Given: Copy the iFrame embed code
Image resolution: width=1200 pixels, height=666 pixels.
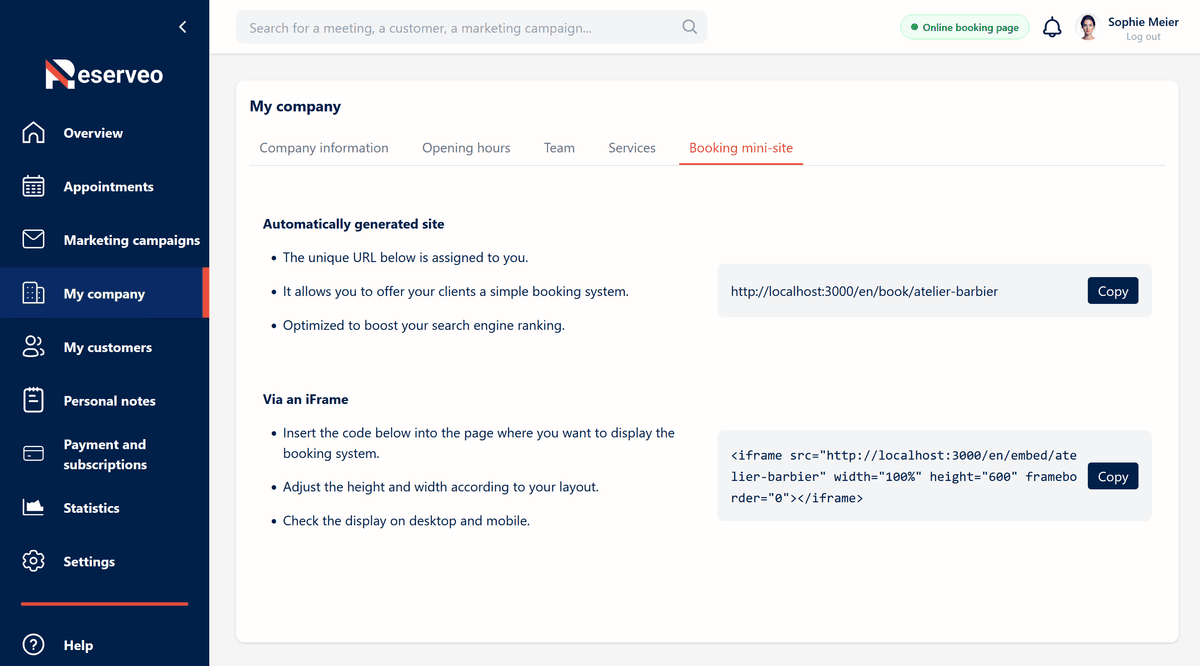Looking at the screenshot, I should point(1113,476).
